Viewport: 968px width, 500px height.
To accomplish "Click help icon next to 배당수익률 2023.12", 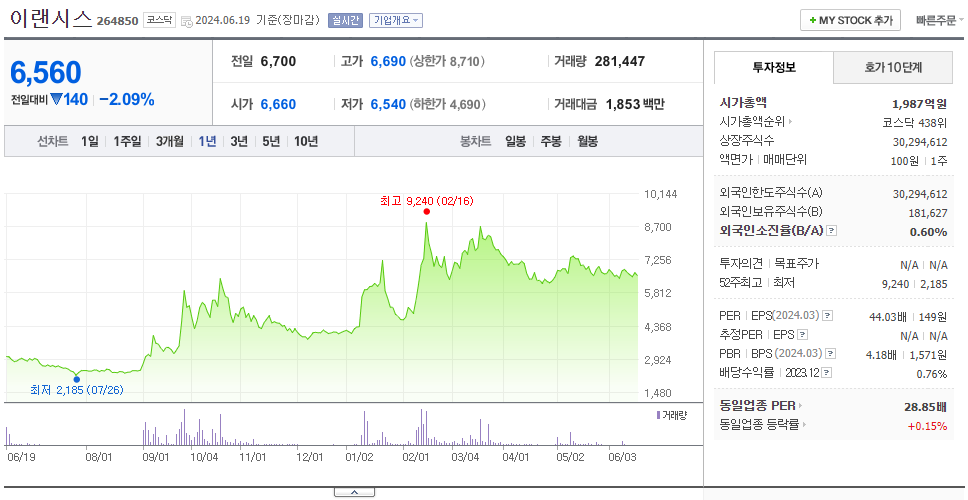I will [827, 373].
